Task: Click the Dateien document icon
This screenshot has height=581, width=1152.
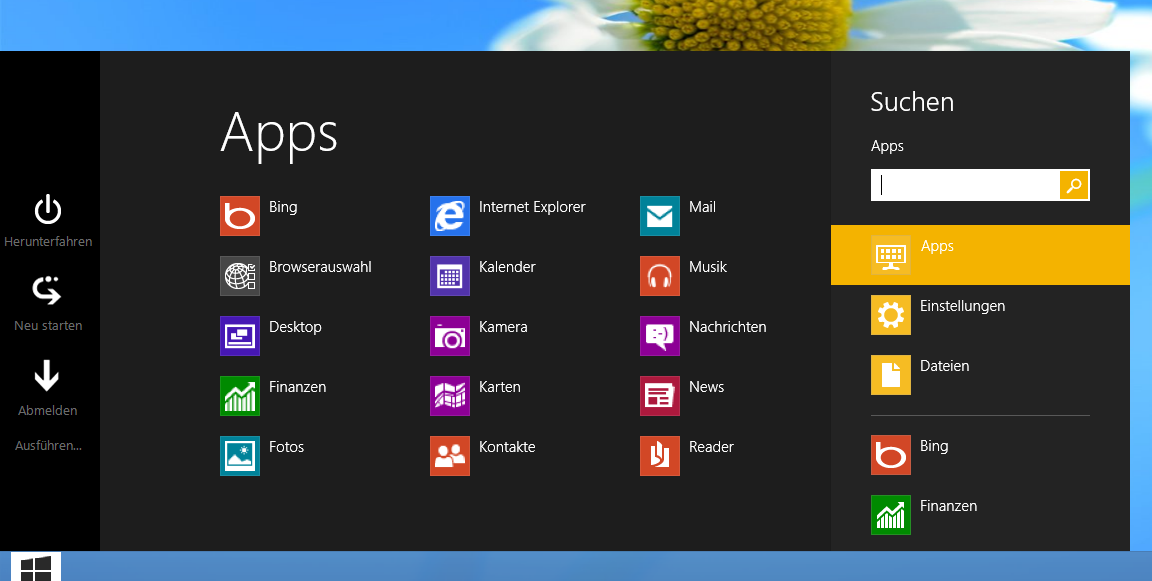Action: coord(890,375)
